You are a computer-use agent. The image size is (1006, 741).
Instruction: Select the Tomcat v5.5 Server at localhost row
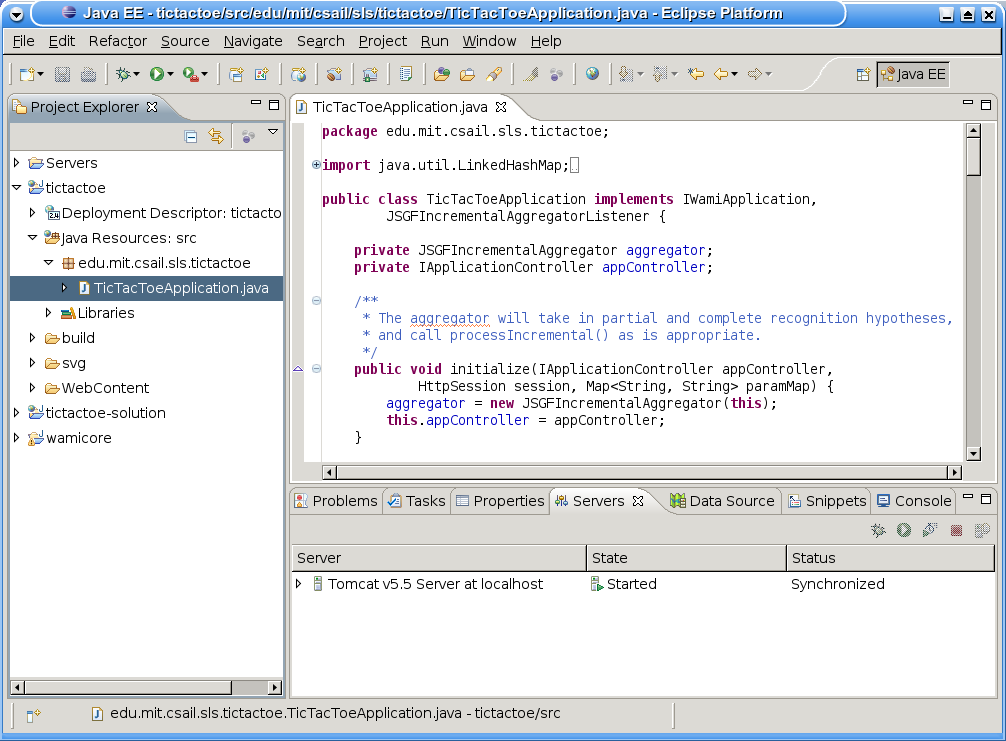click(435, 584)
